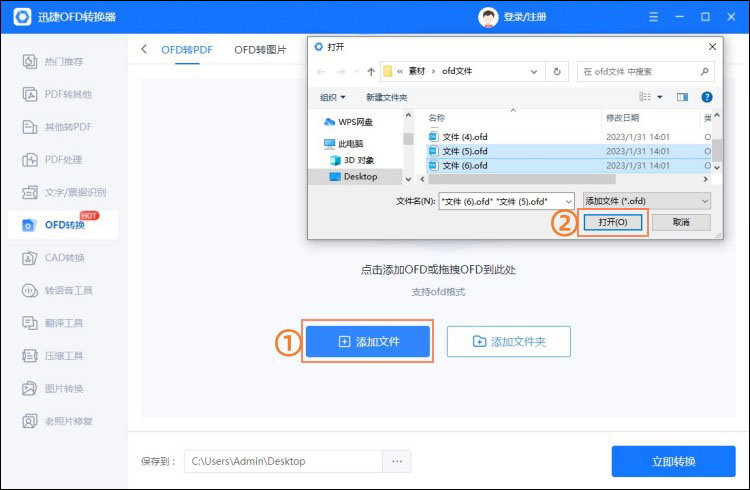Open the 热门推荐 sidebar section

[x=53, y=62]
